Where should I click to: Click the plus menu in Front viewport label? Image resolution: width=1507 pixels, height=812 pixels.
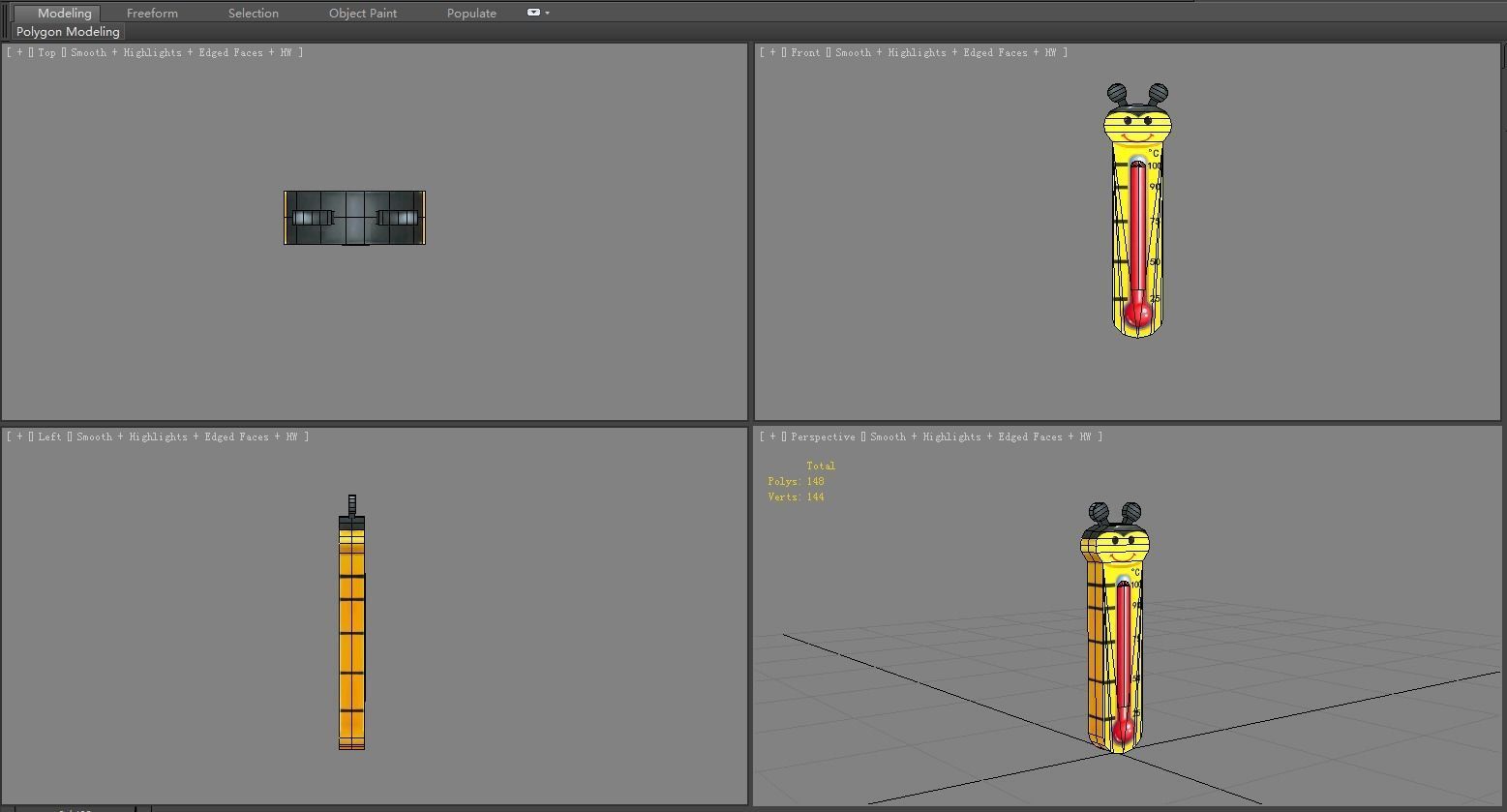[772, 52]
